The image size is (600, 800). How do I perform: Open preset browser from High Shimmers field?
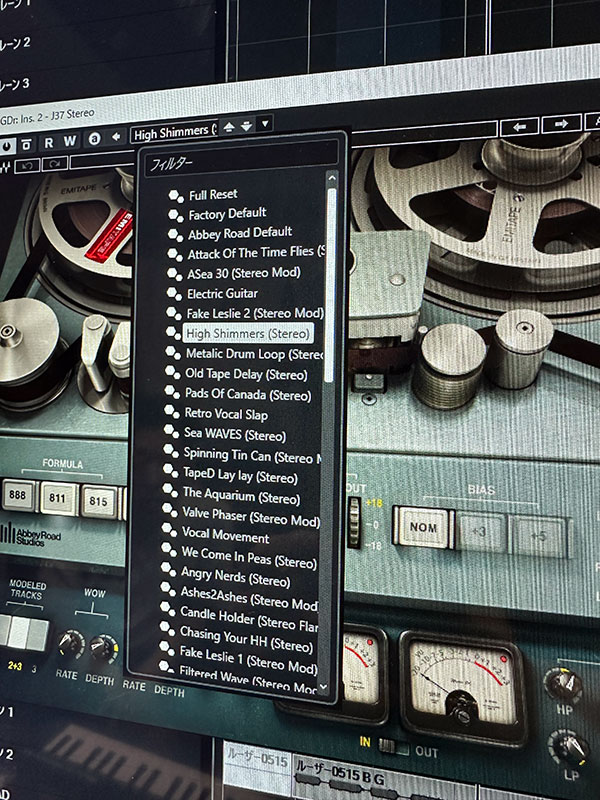174,132
